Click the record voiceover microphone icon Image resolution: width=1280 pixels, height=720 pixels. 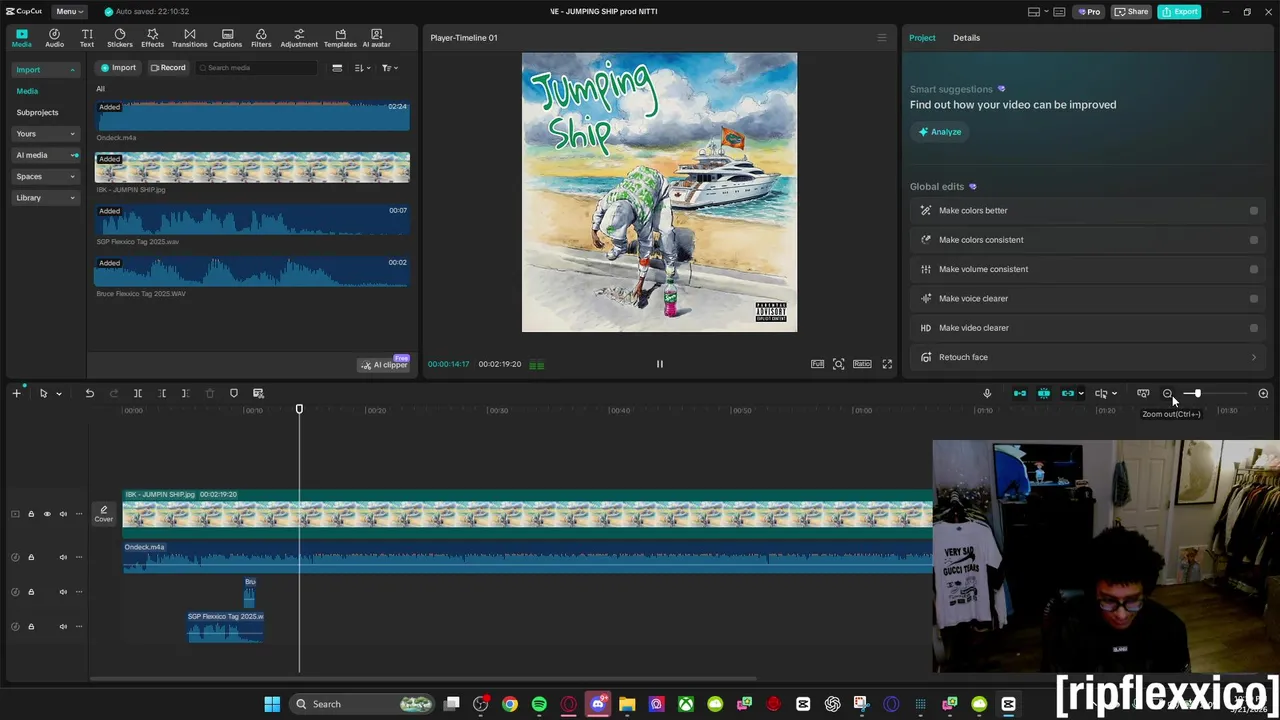pyautogui.click(x=987, y=393)
